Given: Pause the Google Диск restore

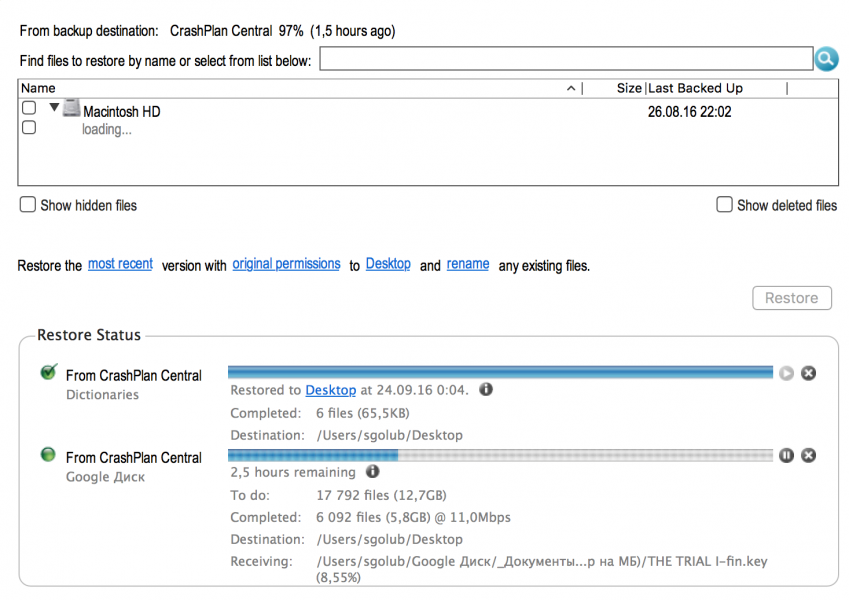Looking at the screenshot, I should (787, 455).
